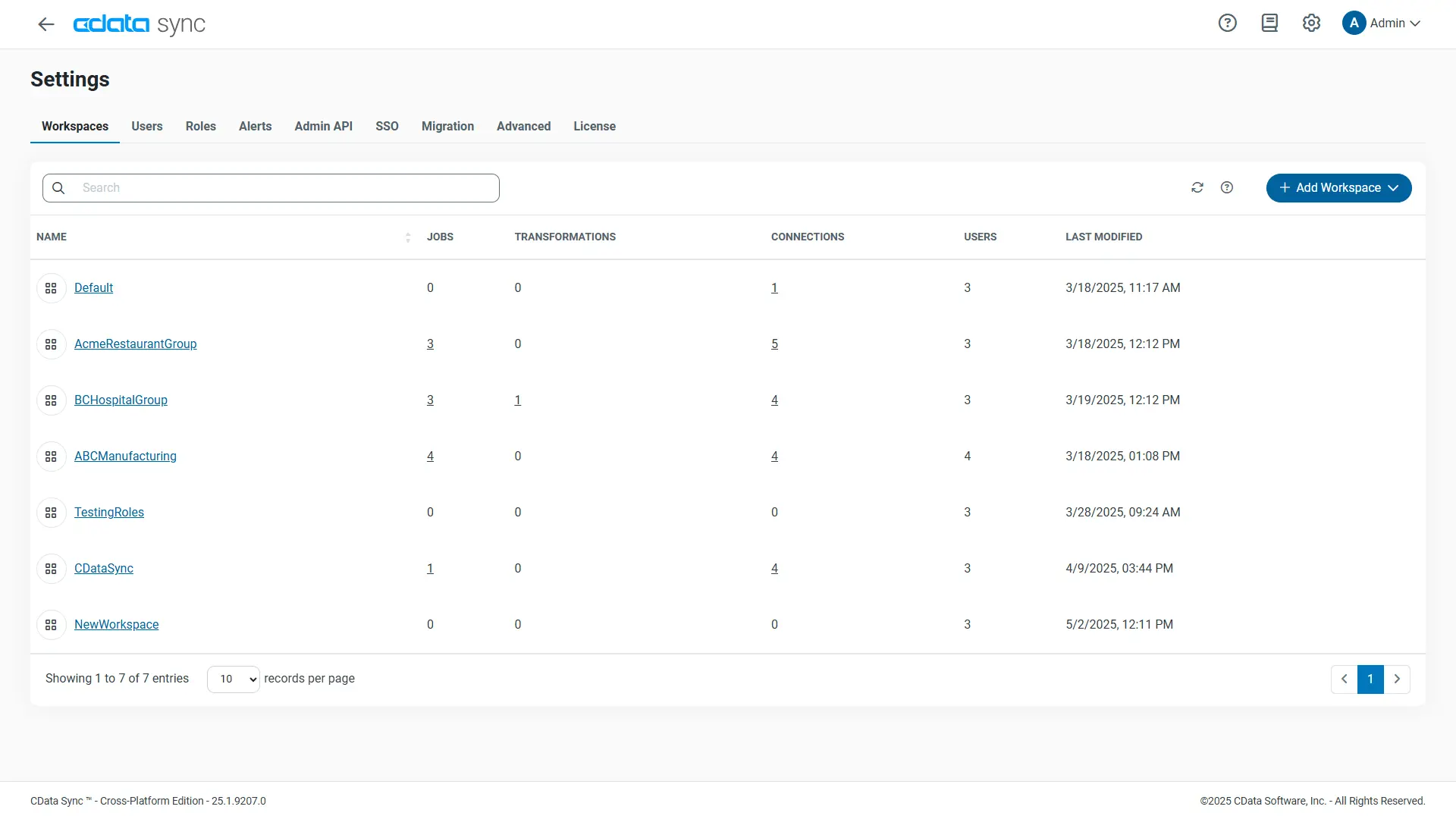Viewport: 1456px width, 819px height.
Task: Click the grid icon next to NewWorkspace
Action: pyautogui.click(x=51, y=625)
